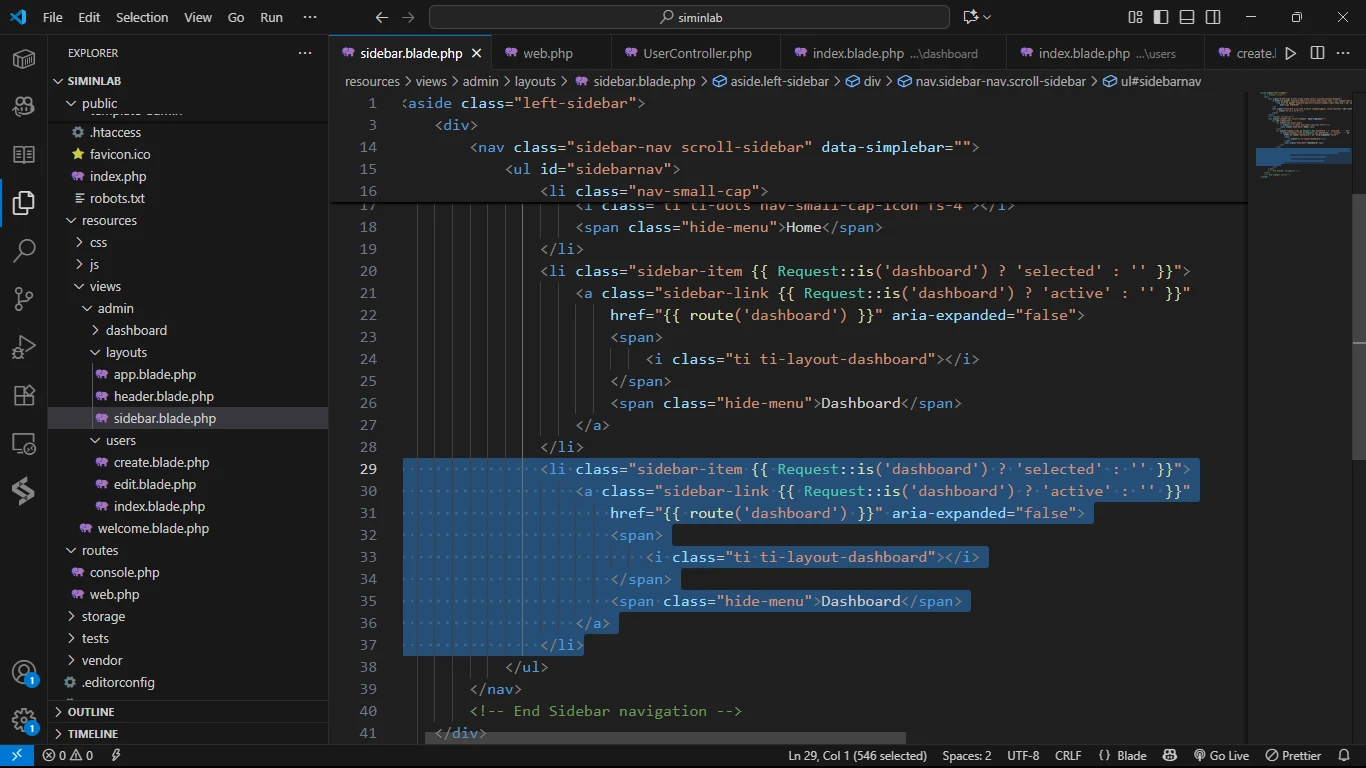Toggle the secondary side bar

(1213, 17)
